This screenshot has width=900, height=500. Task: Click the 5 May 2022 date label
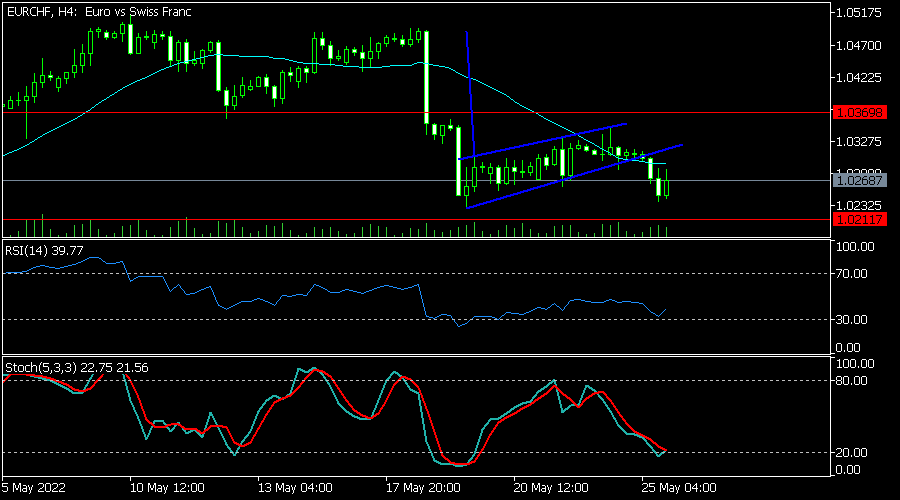click(x=33, y=488)
